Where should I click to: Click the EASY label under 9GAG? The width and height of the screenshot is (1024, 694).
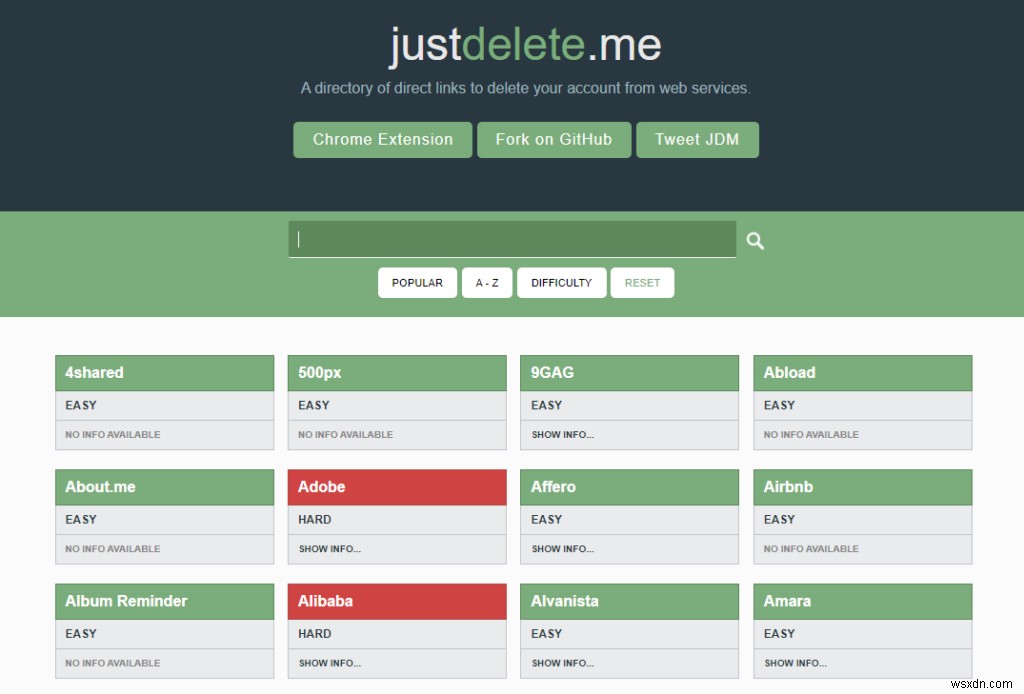pyautogui.click(x=547, y=405)
